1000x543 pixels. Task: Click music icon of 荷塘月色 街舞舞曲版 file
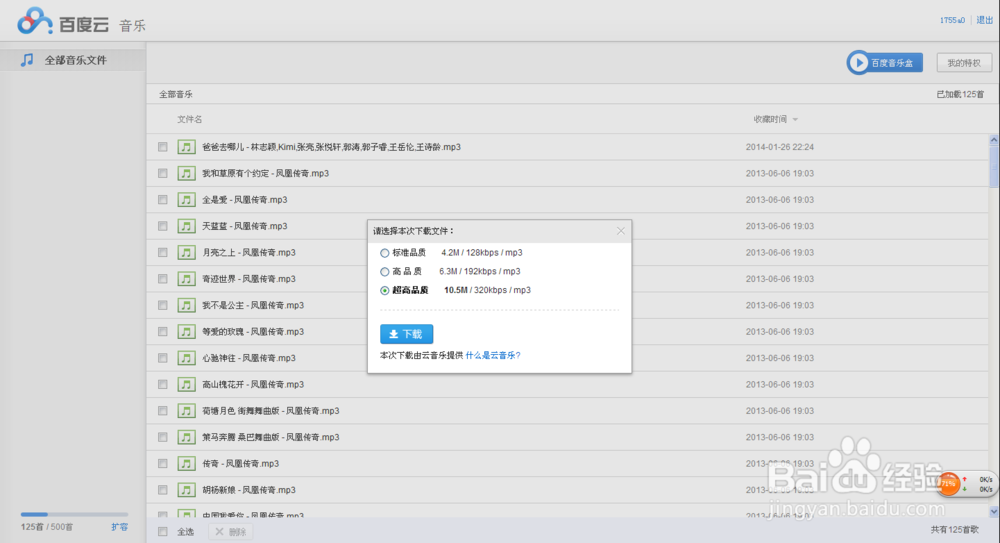pos(186,411)
